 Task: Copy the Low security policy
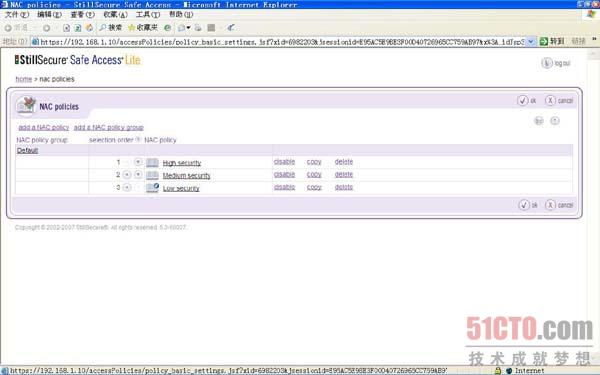pyautogui.click(x=314, y=187)
